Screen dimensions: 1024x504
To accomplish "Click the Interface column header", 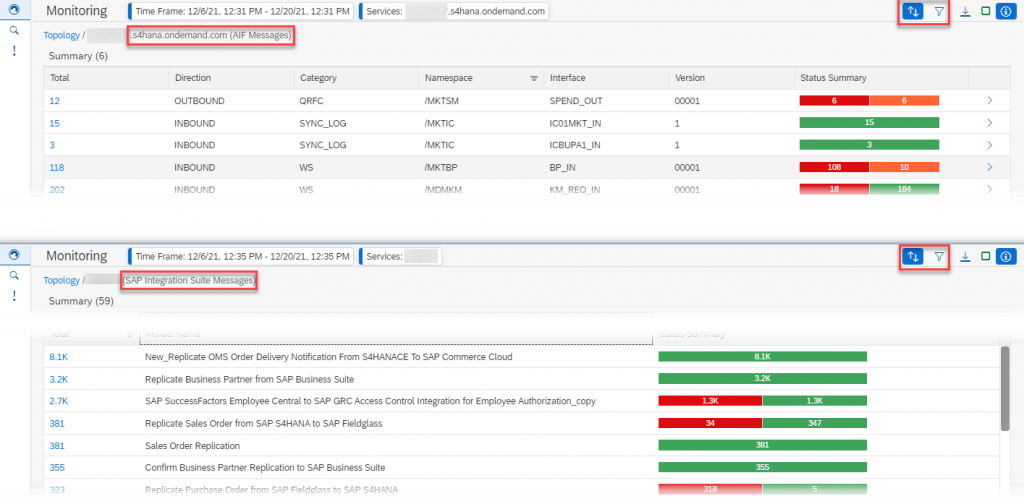I will 606,78.
